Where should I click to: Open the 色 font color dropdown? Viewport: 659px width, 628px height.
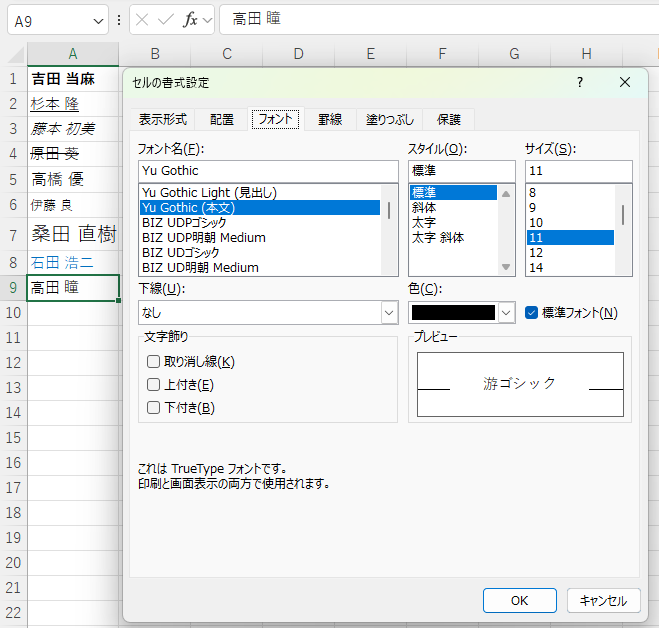[506, 313]
